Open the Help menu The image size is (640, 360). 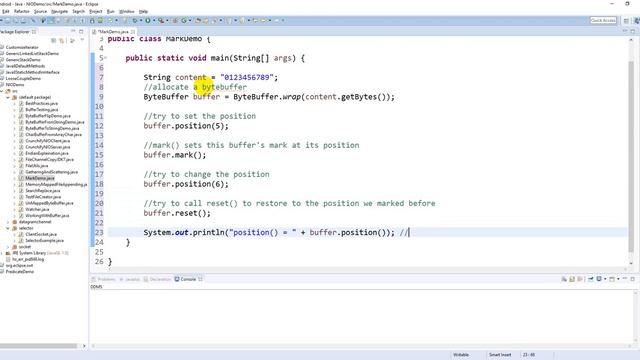point(143,11)
